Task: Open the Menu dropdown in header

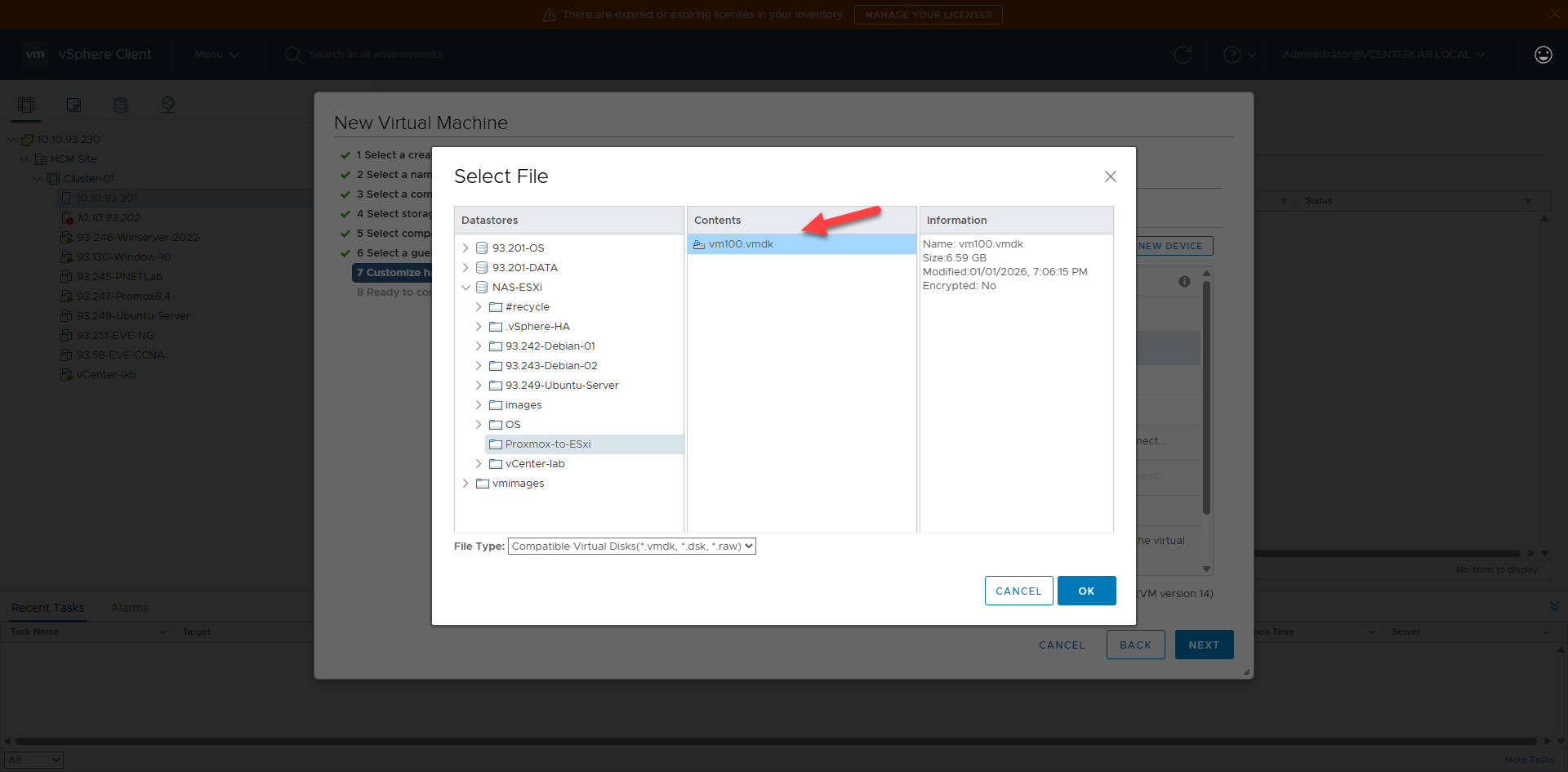Action: [x=216, y=55]
